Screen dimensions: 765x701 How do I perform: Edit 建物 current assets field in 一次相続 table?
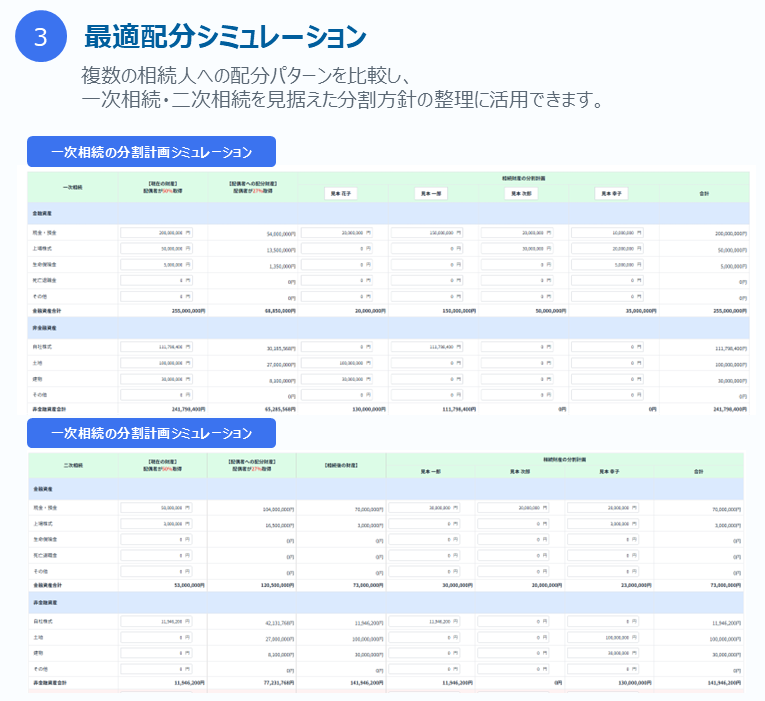[157, 379]
